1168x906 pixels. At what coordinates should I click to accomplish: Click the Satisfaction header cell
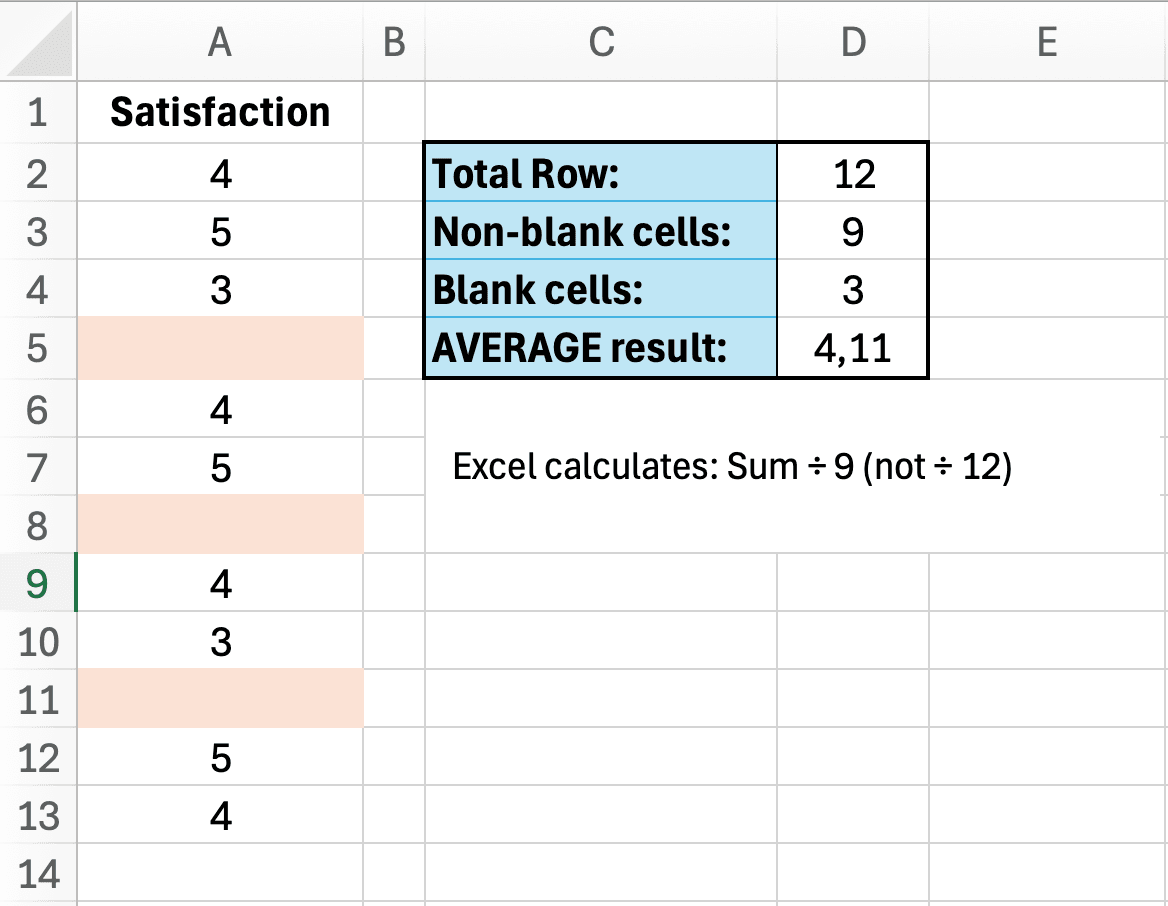[220, 112]
